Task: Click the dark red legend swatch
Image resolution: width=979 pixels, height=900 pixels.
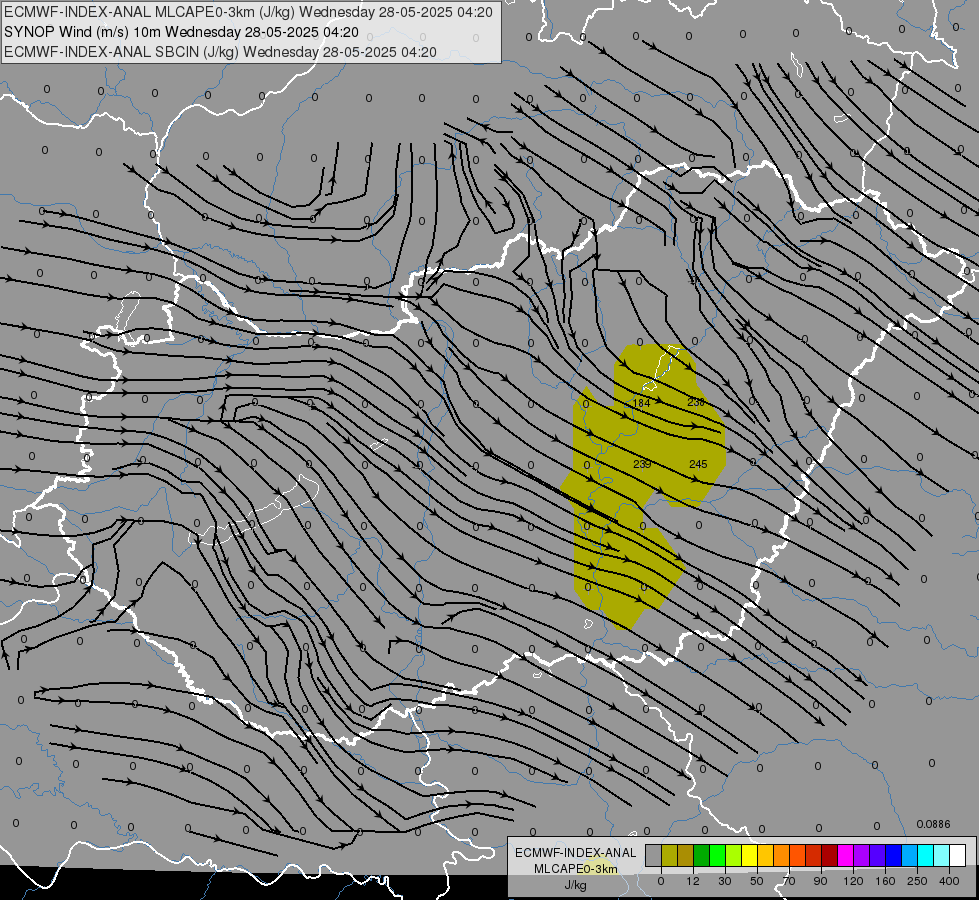Action: (830, 855)
